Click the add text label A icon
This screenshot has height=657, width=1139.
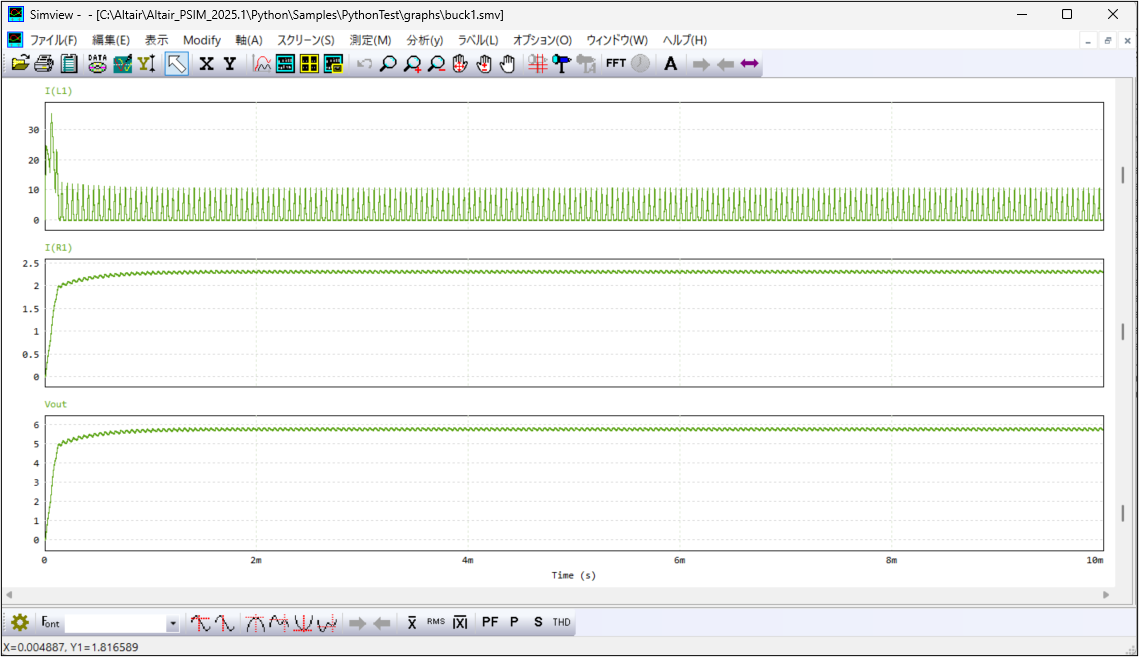(x=670, y=64)
